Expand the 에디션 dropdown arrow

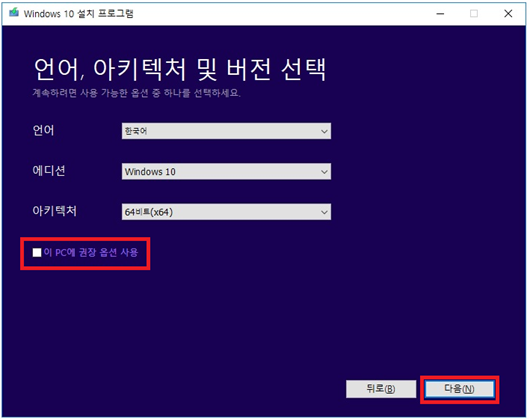(324, 172)
